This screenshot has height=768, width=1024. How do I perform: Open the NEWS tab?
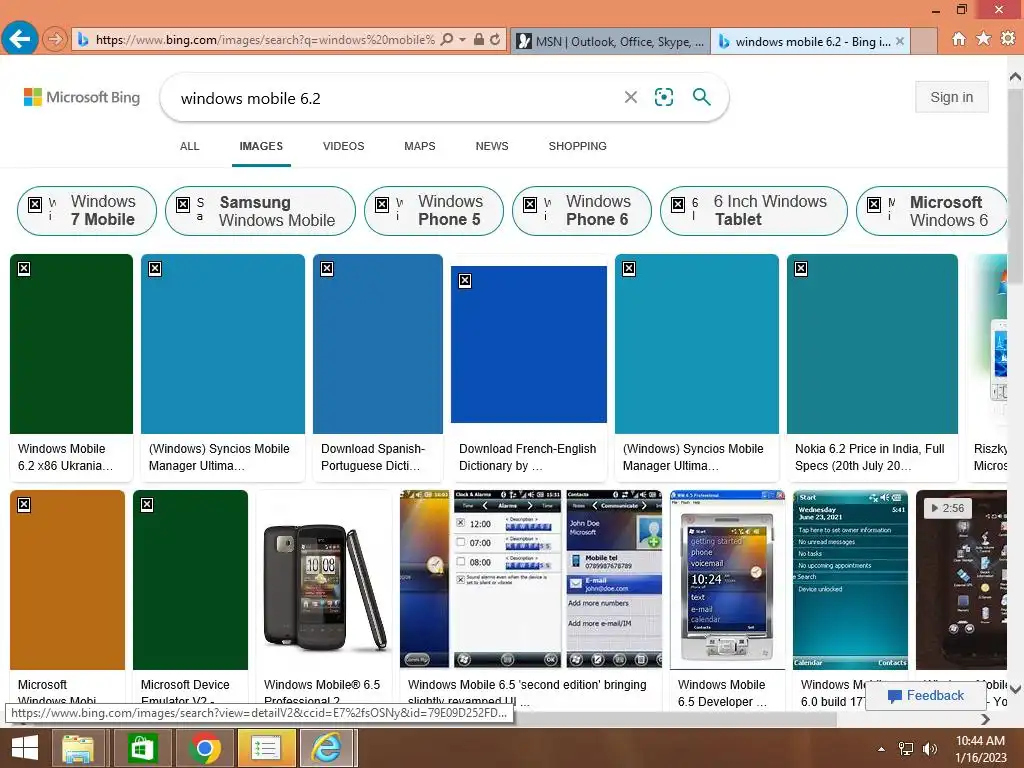pos(492,146)
